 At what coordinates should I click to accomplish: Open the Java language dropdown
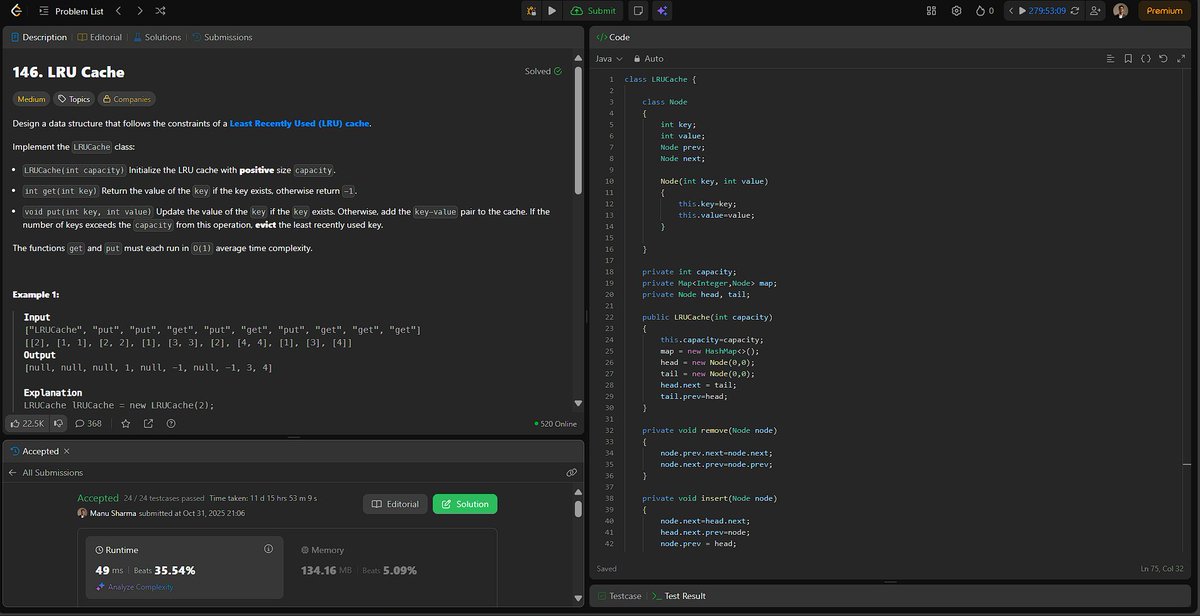click(609, 59)
